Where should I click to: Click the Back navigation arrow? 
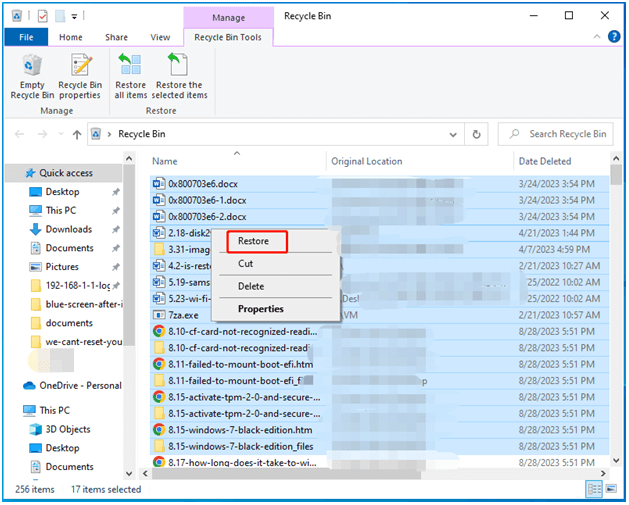pos(19,134)
